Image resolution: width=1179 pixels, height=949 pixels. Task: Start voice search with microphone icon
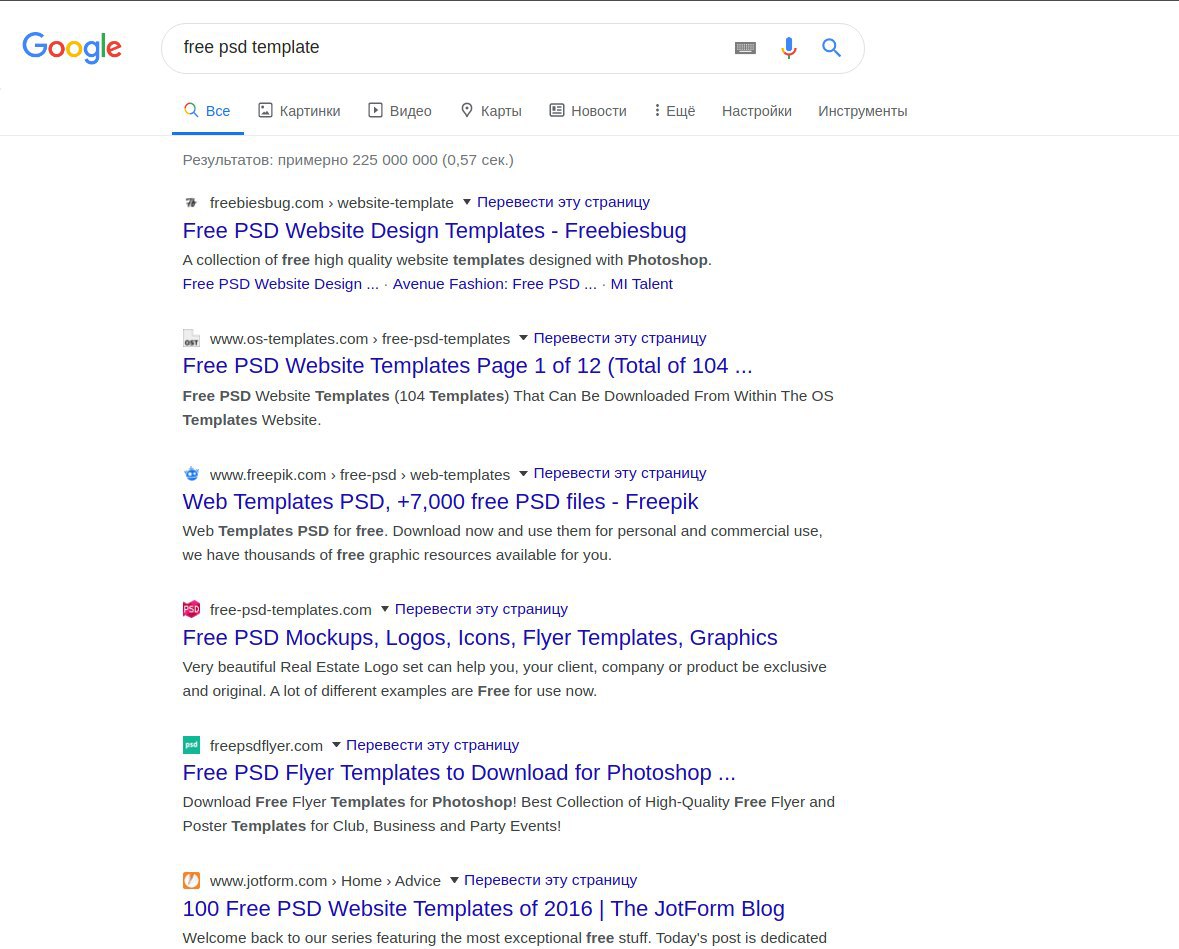point(788,47)
